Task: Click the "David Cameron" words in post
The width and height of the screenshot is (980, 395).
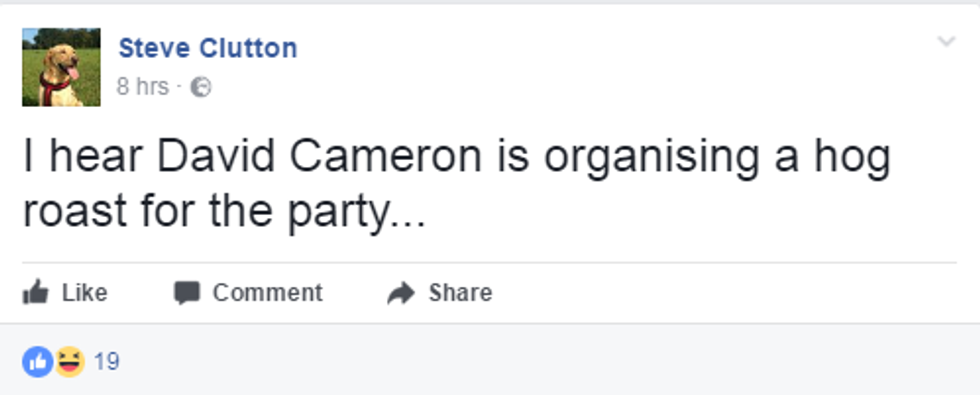Action: click(319, 156)
